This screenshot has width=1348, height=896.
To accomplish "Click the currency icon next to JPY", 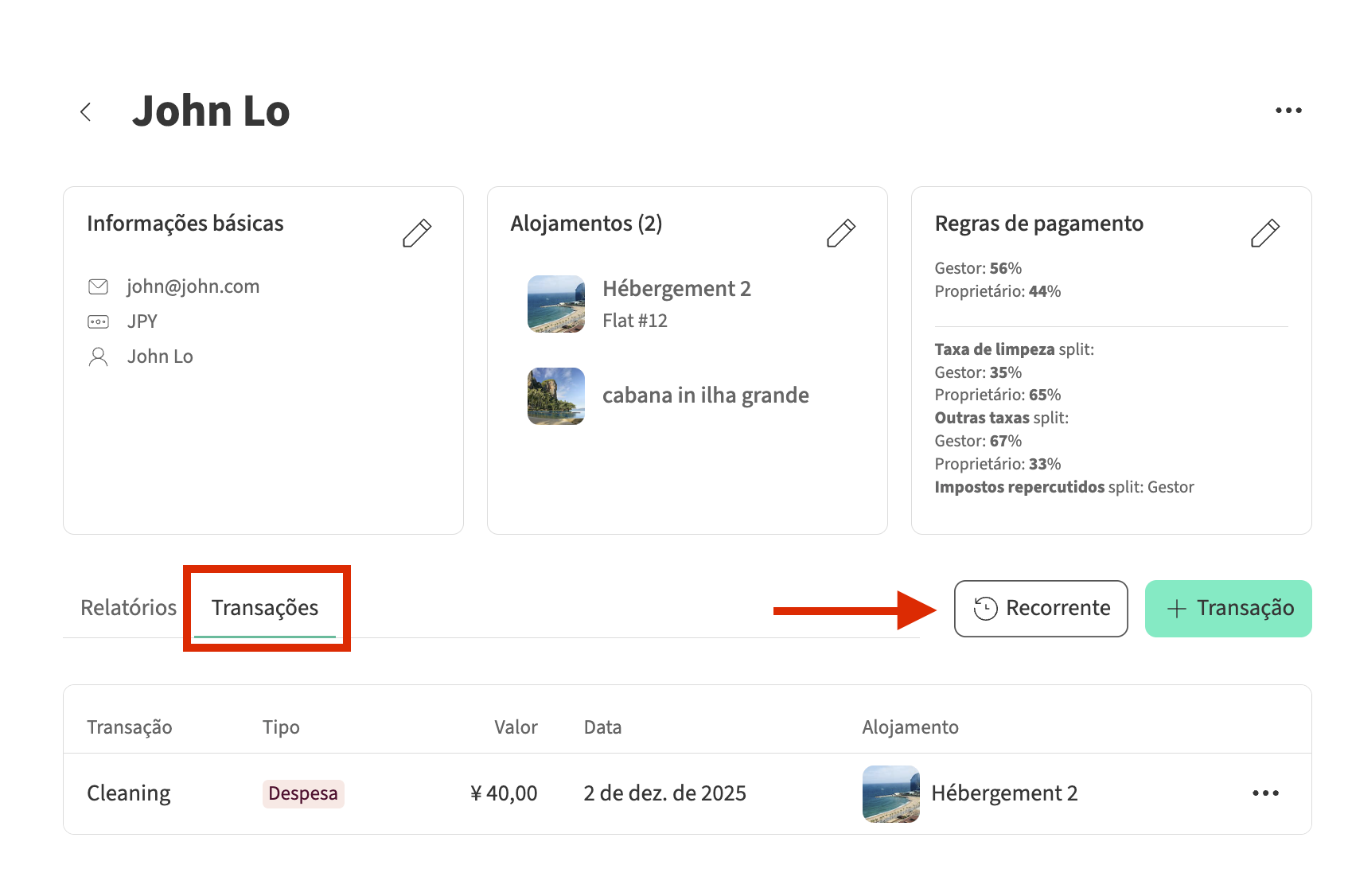I will pos(98,321).
